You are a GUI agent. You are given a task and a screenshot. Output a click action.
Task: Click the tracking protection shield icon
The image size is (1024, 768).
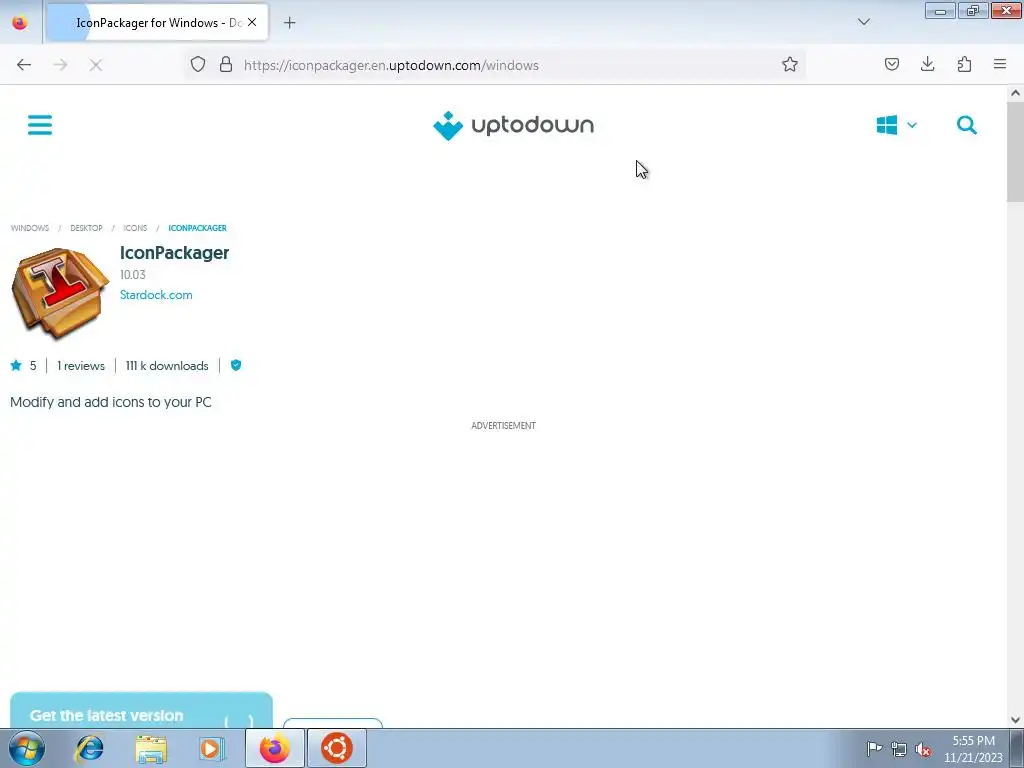click(x=198, y=64)
